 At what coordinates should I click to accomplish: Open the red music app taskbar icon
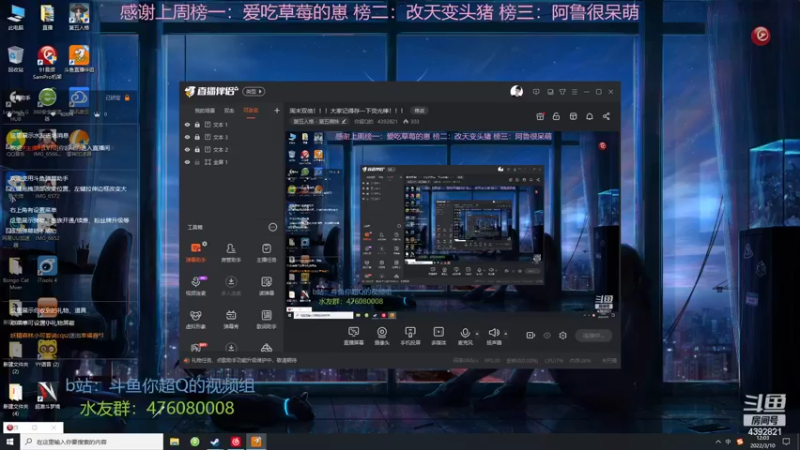click(x=235, y=442)
